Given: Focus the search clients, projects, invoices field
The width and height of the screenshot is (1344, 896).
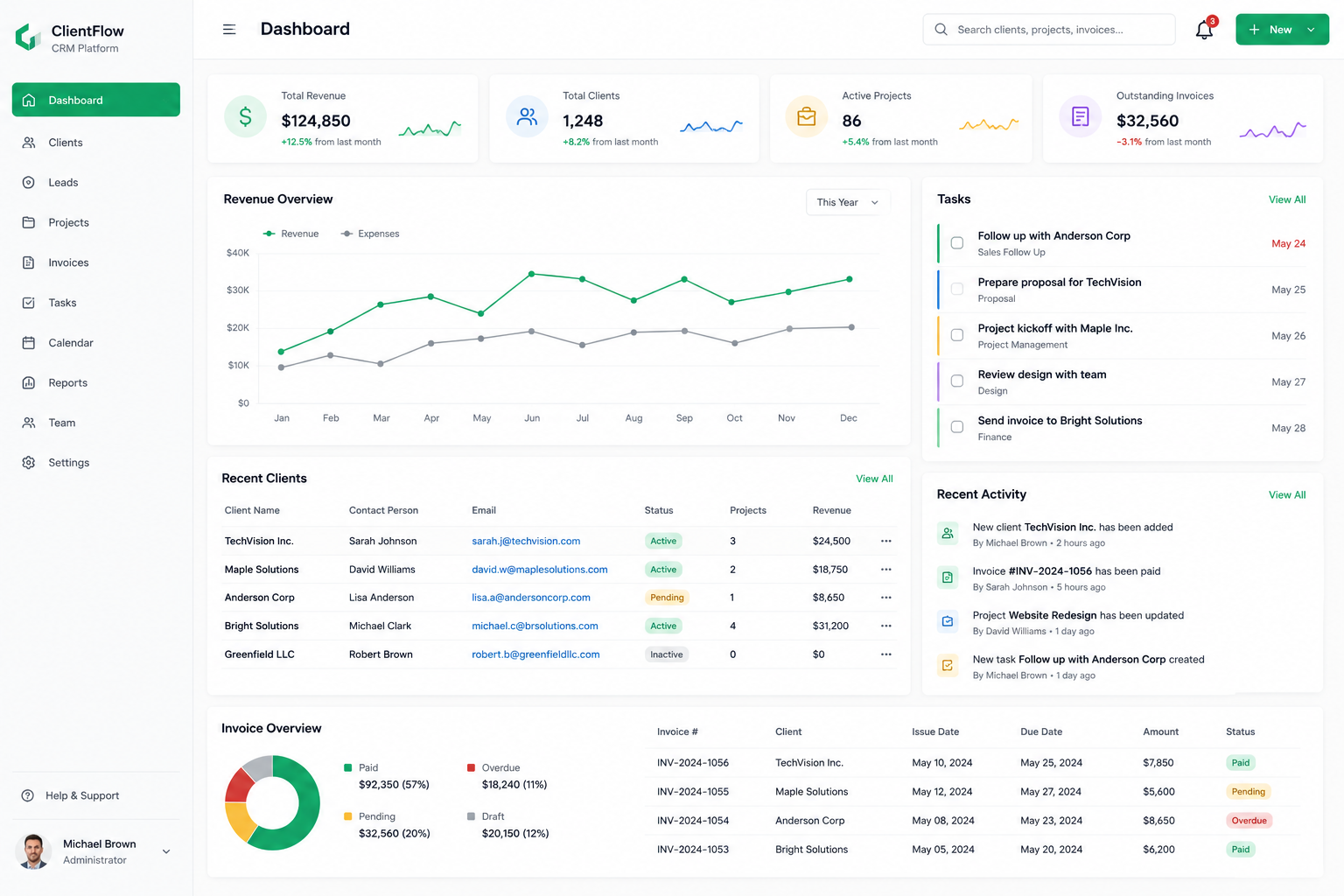Looking at the screenshot, I should (x=1049, y=30).
